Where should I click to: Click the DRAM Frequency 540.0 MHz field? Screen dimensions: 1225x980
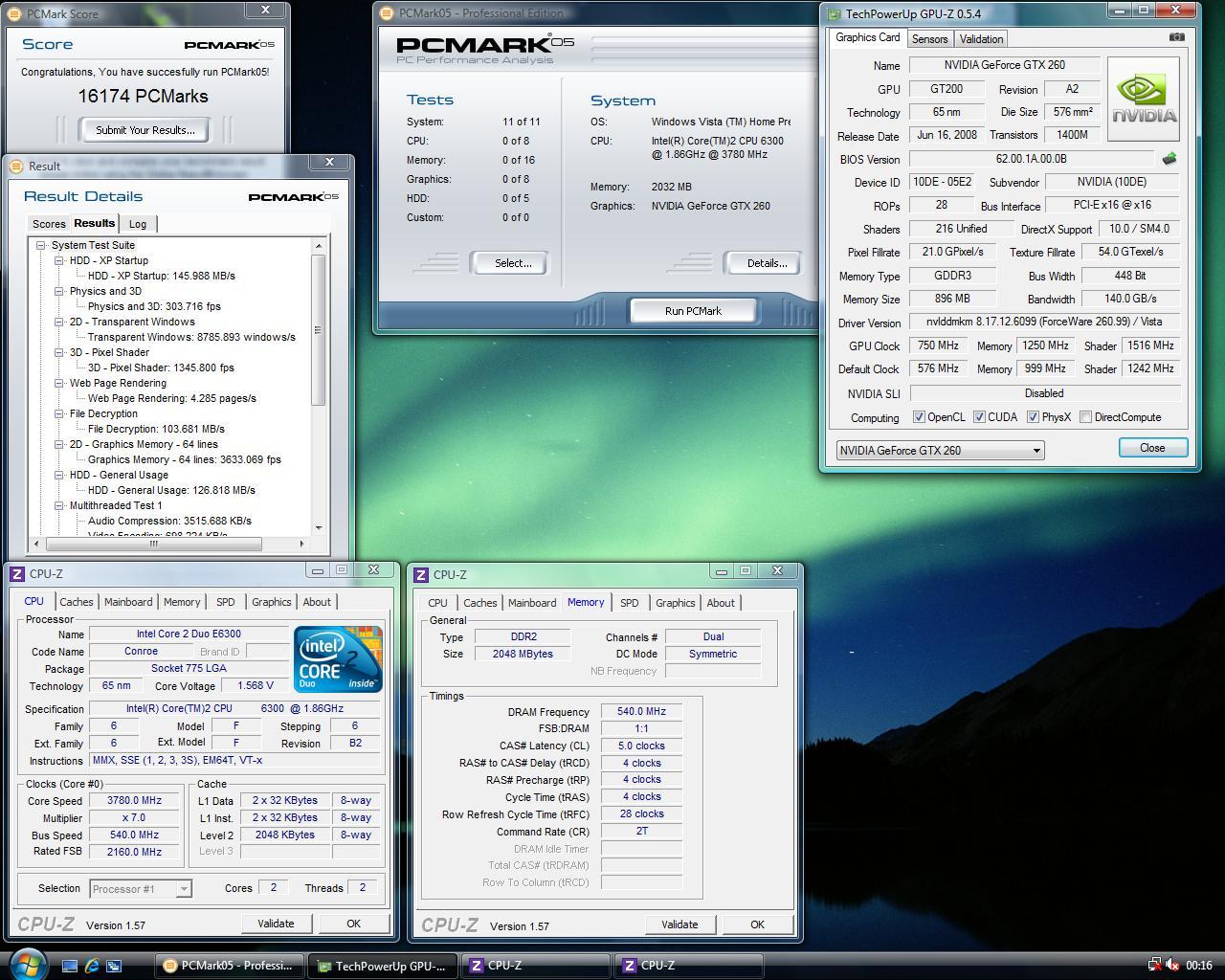pyautogui.click(x=641, y=712)
